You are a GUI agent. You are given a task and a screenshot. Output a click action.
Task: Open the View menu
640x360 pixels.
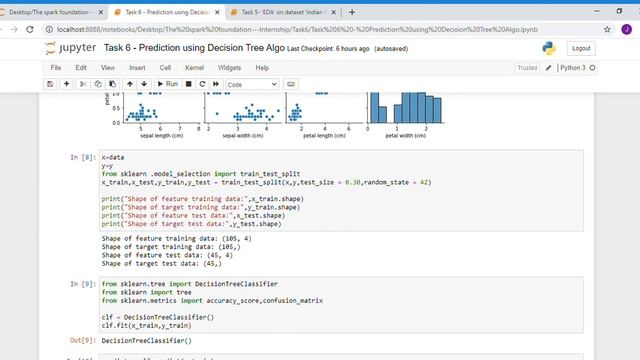(108, 68)
